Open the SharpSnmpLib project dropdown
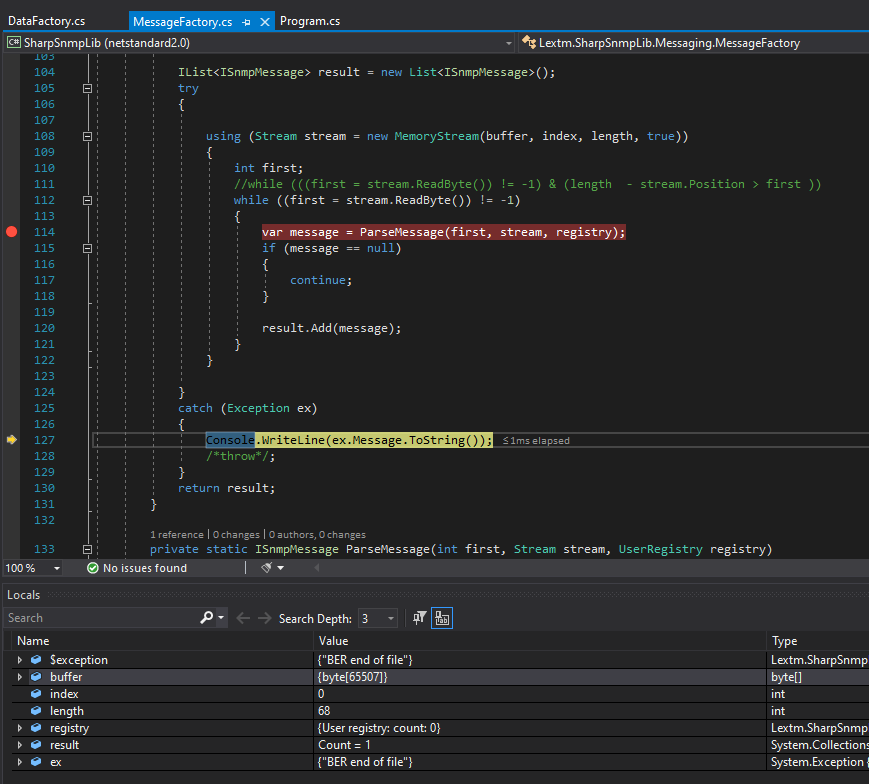Viewport: 869px width, 784px height. click(x=507, y=43)
